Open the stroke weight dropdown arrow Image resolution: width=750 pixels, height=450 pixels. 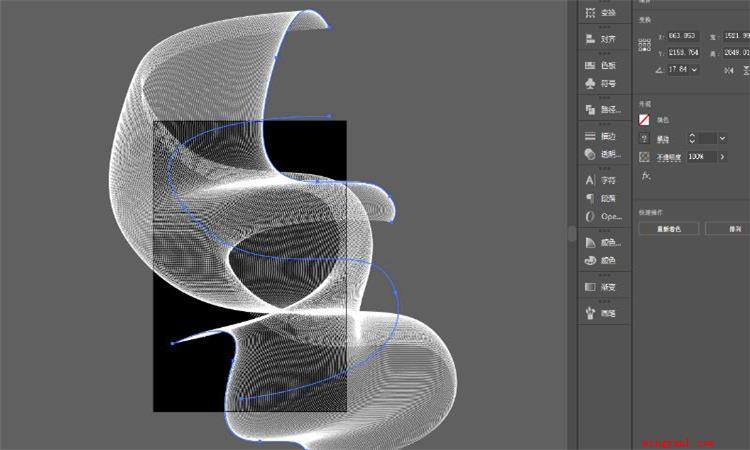coord(722,139)
